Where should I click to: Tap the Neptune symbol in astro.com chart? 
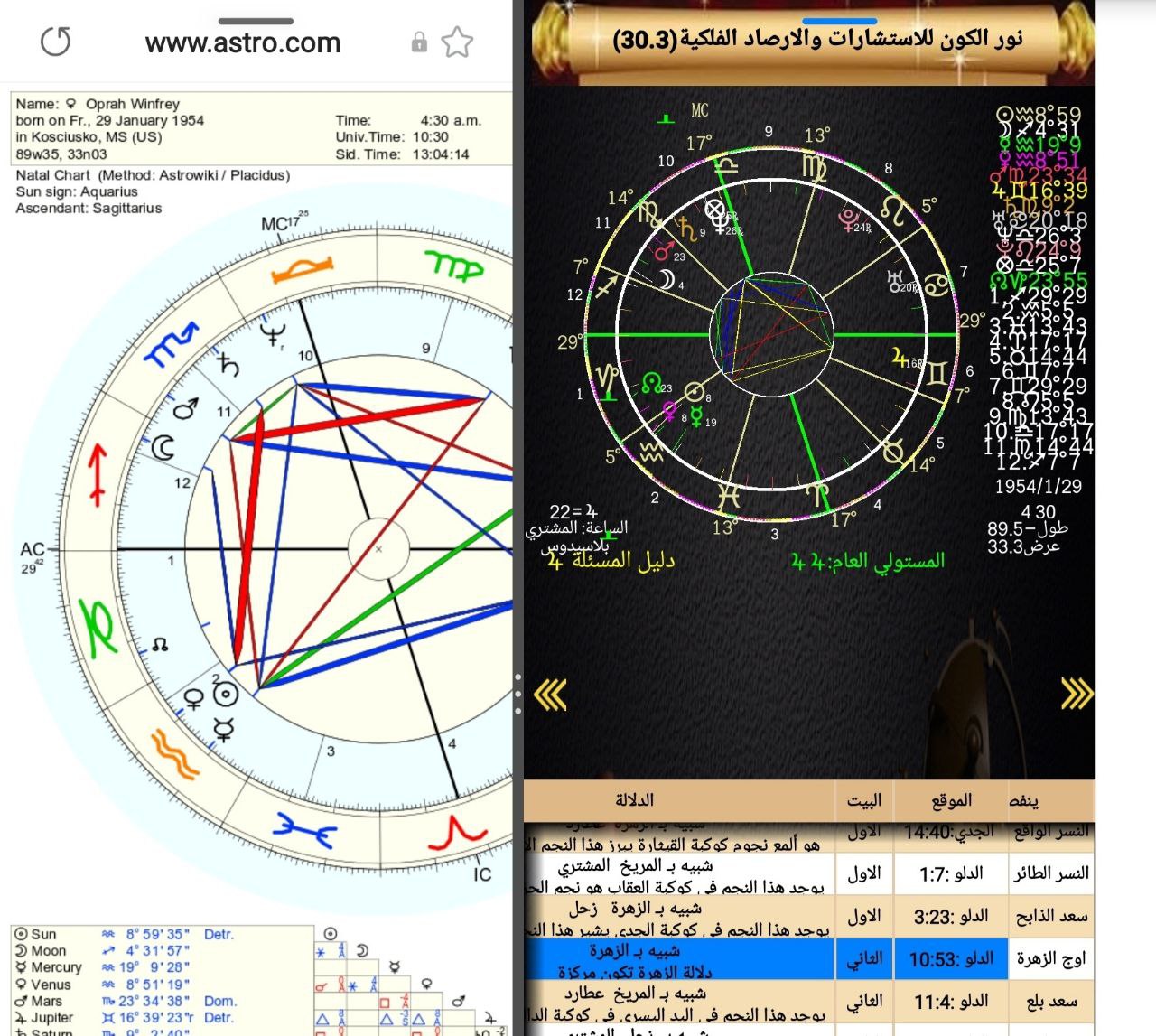(272, 335)
